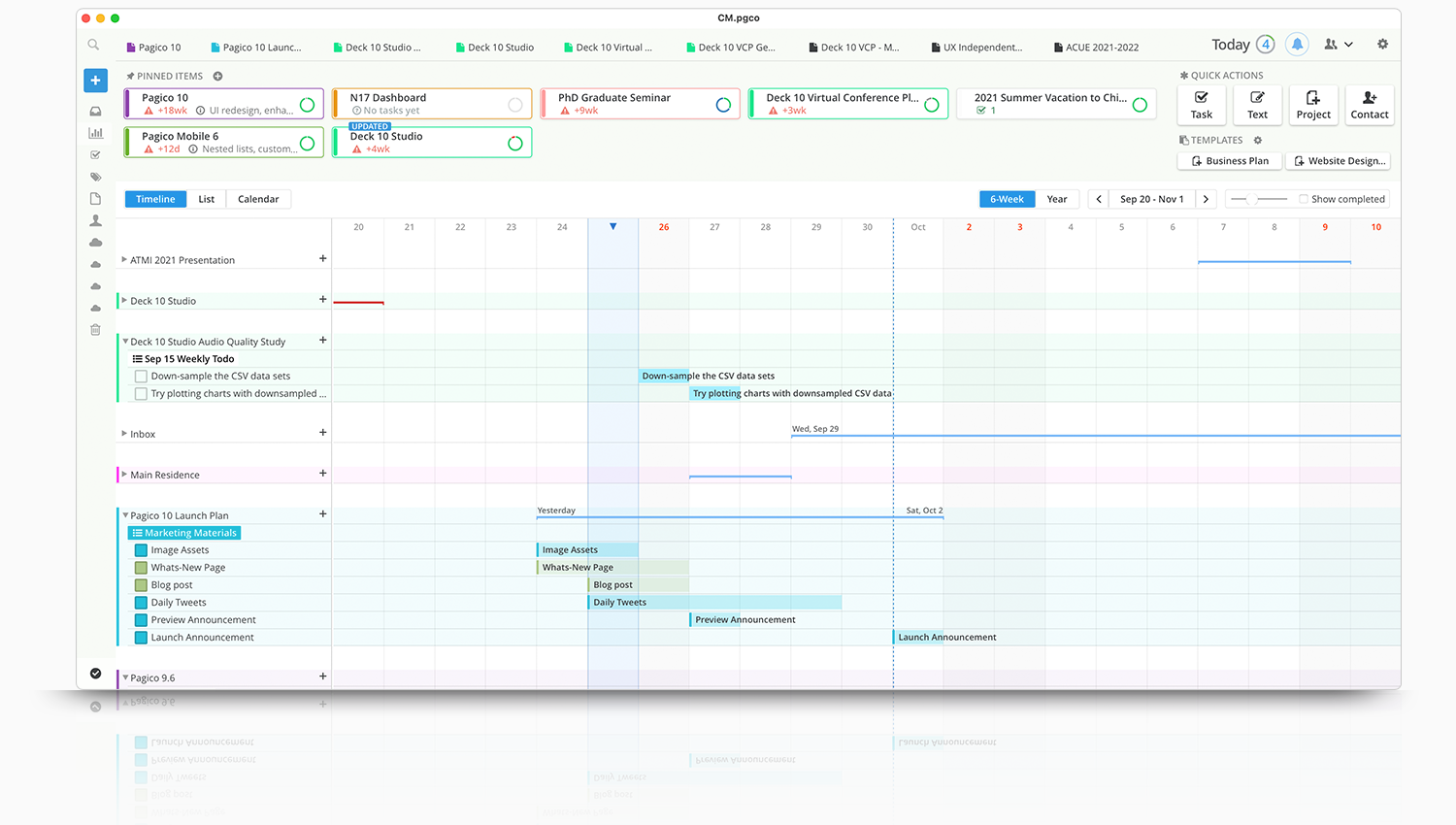Create a new Text note from Quick Actions

(x=1257, y=105)
